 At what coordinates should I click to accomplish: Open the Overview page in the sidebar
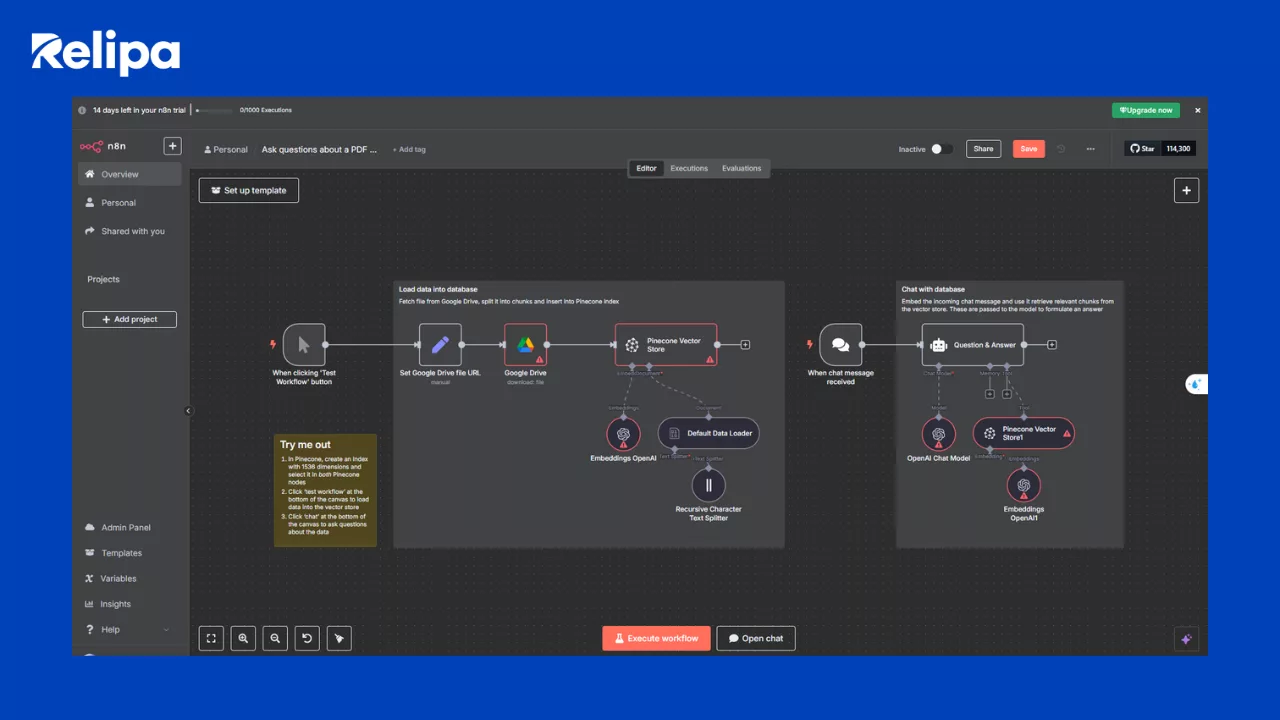(x=130, y=174)
